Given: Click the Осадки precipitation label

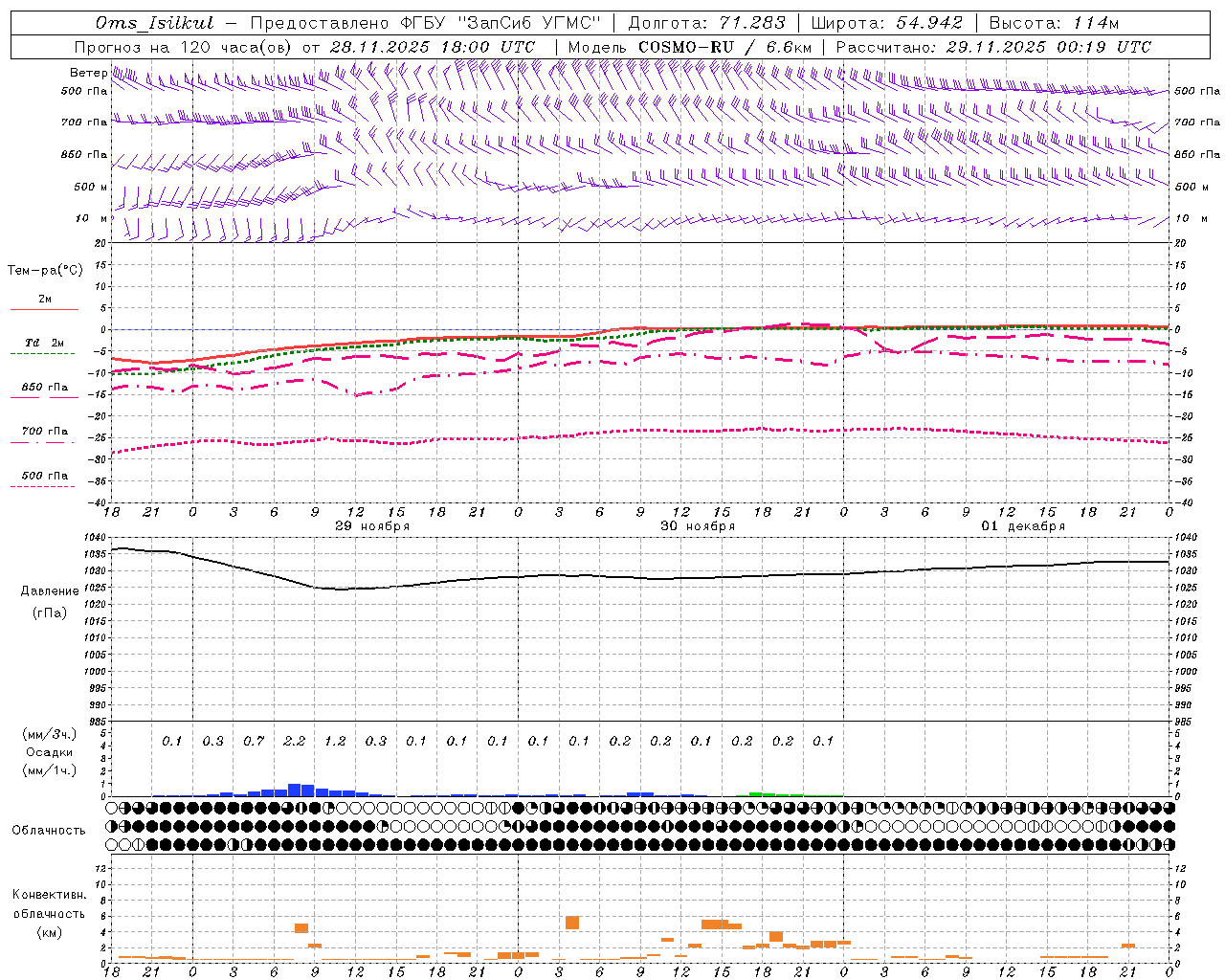Looking at the screenshot, I should pyautogui.click(x=50, y=752).
